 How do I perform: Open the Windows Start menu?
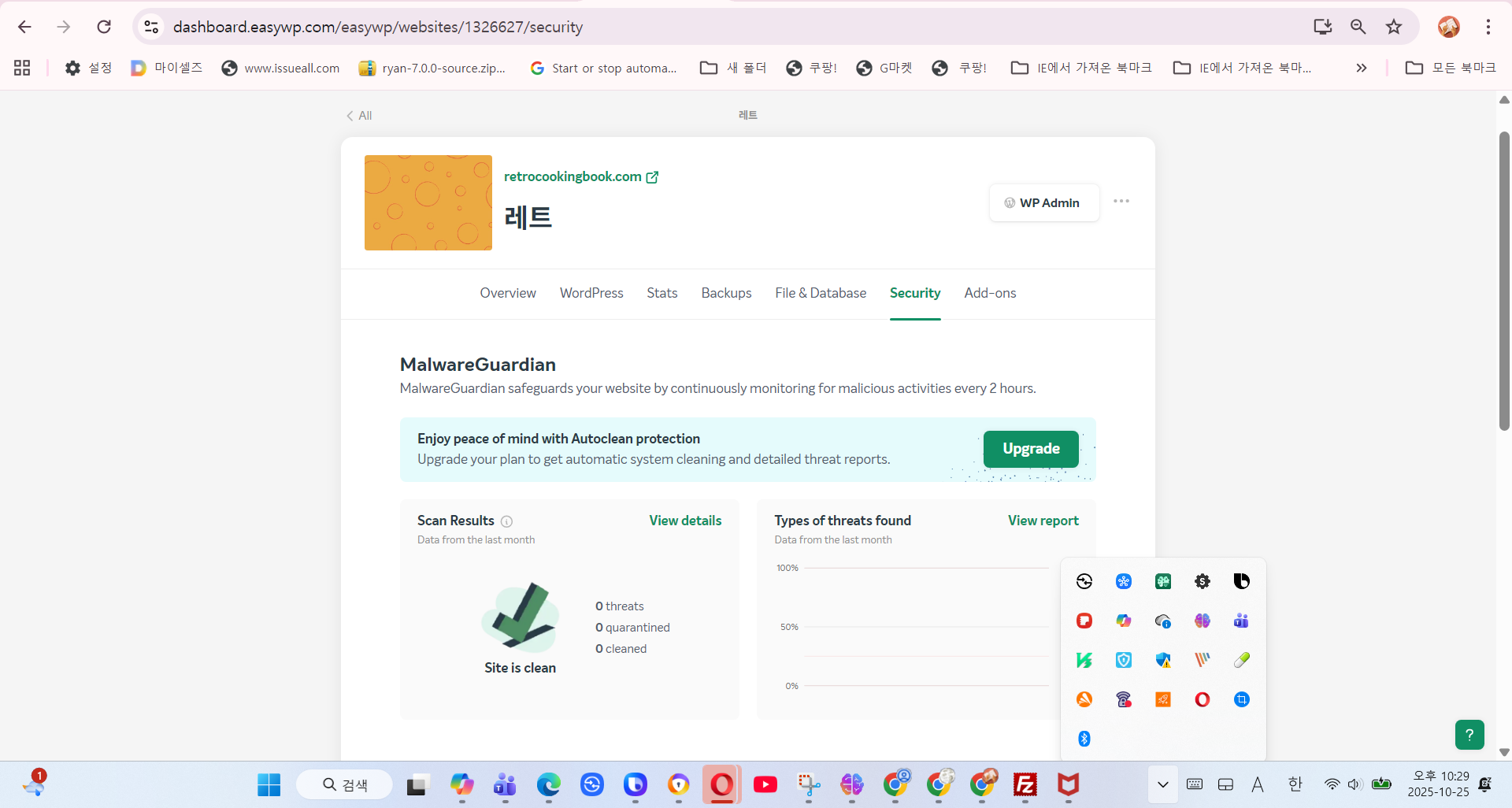tap(269, 784)
